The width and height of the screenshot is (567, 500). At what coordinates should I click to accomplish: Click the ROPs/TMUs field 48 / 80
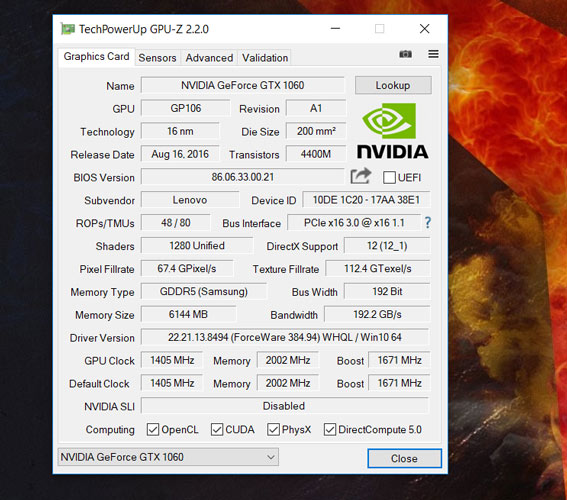coord(176,223)
